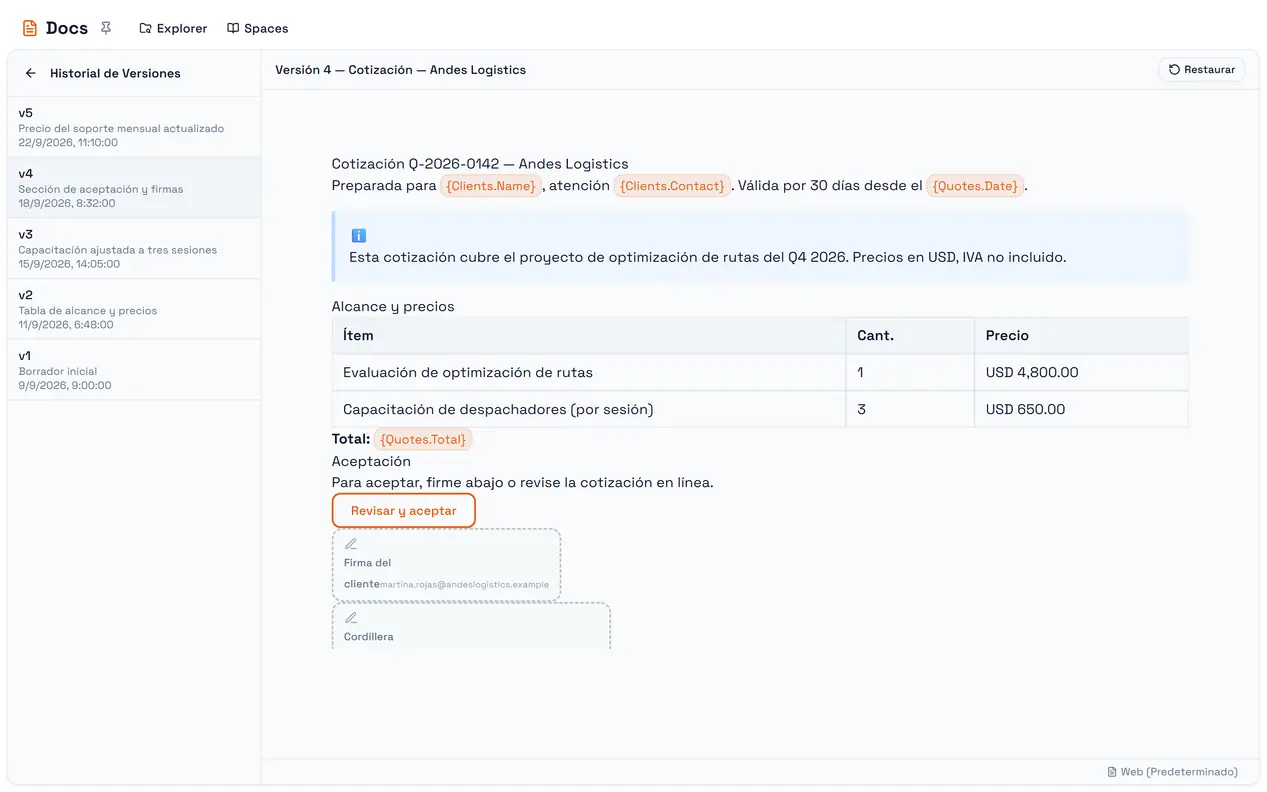Click the Web (Predeterminado) page icon
This screenshot has width=1267, height=792.
tap(1112, 772)
